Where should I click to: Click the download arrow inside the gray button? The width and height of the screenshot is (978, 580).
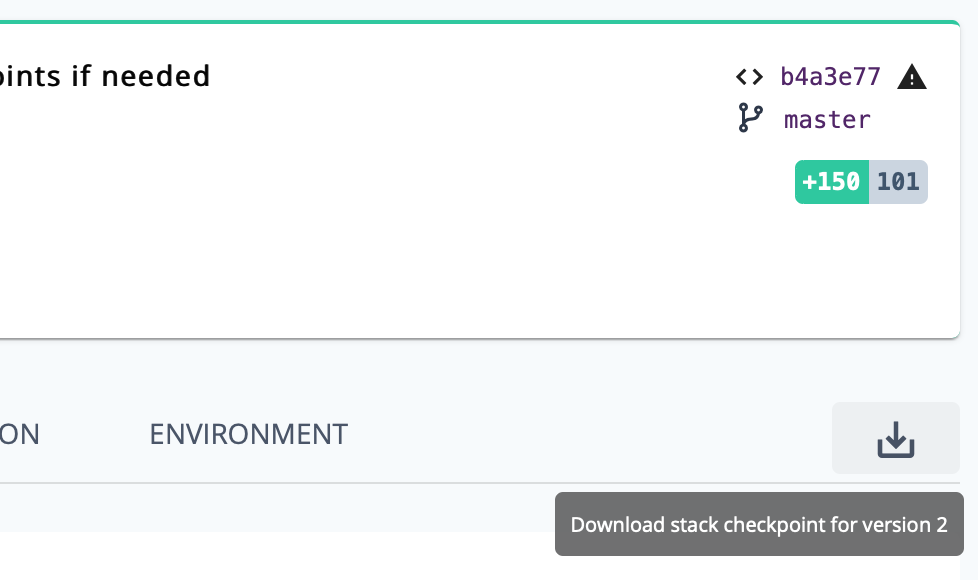coord(895,438)
